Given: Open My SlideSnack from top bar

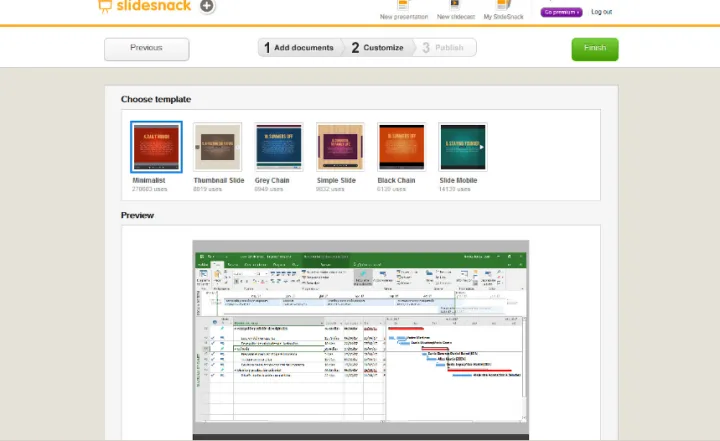Looking at the screenshot, I should coord(503,10).
